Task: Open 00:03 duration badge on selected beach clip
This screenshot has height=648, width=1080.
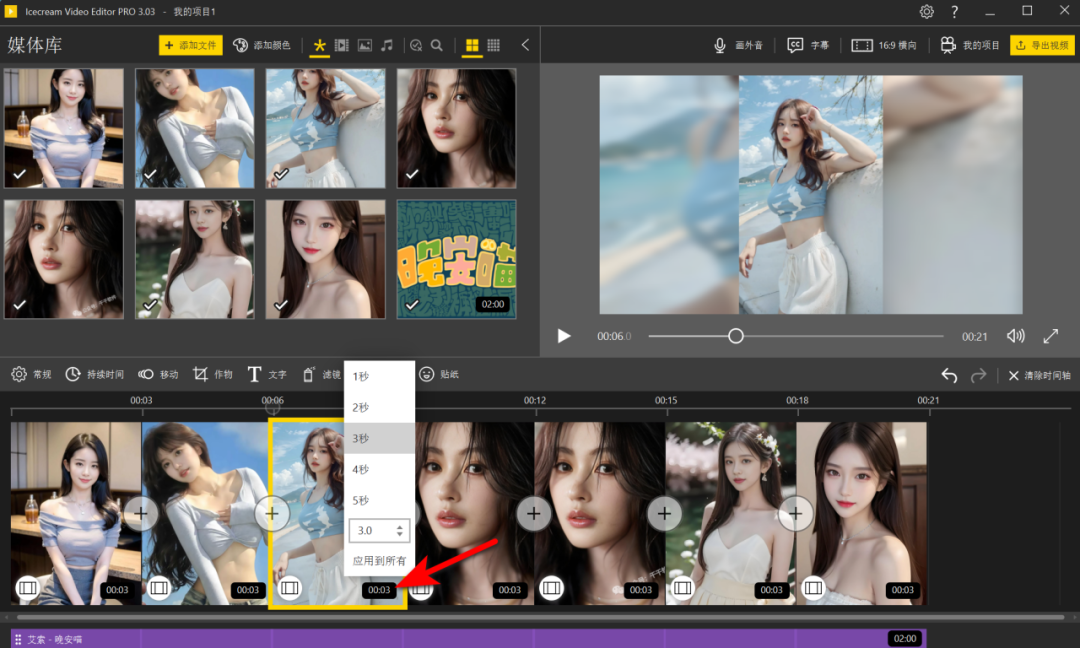Action: coord(379,589)
